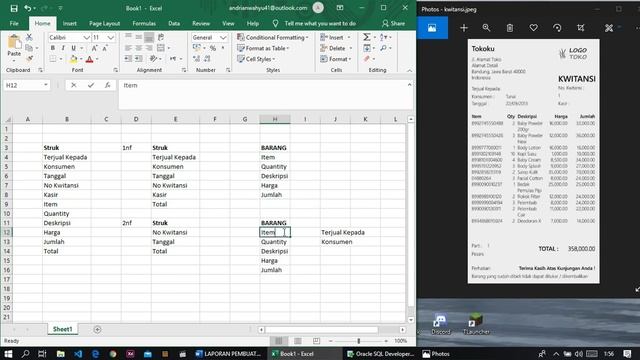Click the Photos zoom magnifier icon
Image resolution: width=640 pixels, height=360 pixels.
pyautogui.click(x=486, y=28)
